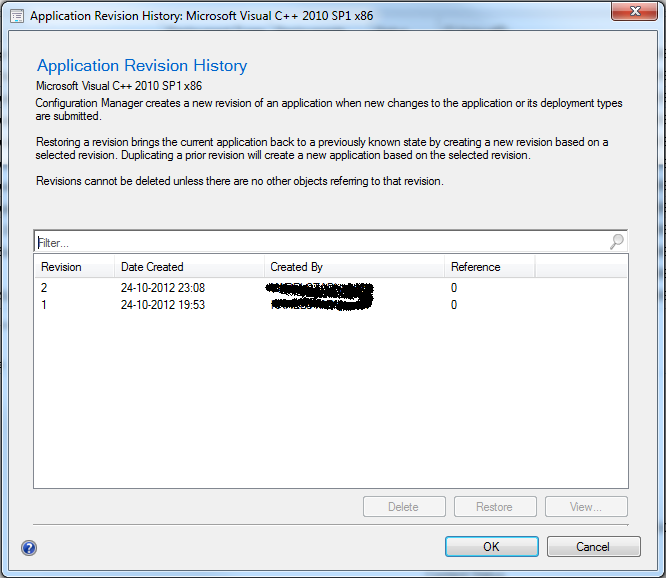Click the window icon in the title bar
This screenshot has height=578, width=666.
pyautogui.click(x=17, y=16)
